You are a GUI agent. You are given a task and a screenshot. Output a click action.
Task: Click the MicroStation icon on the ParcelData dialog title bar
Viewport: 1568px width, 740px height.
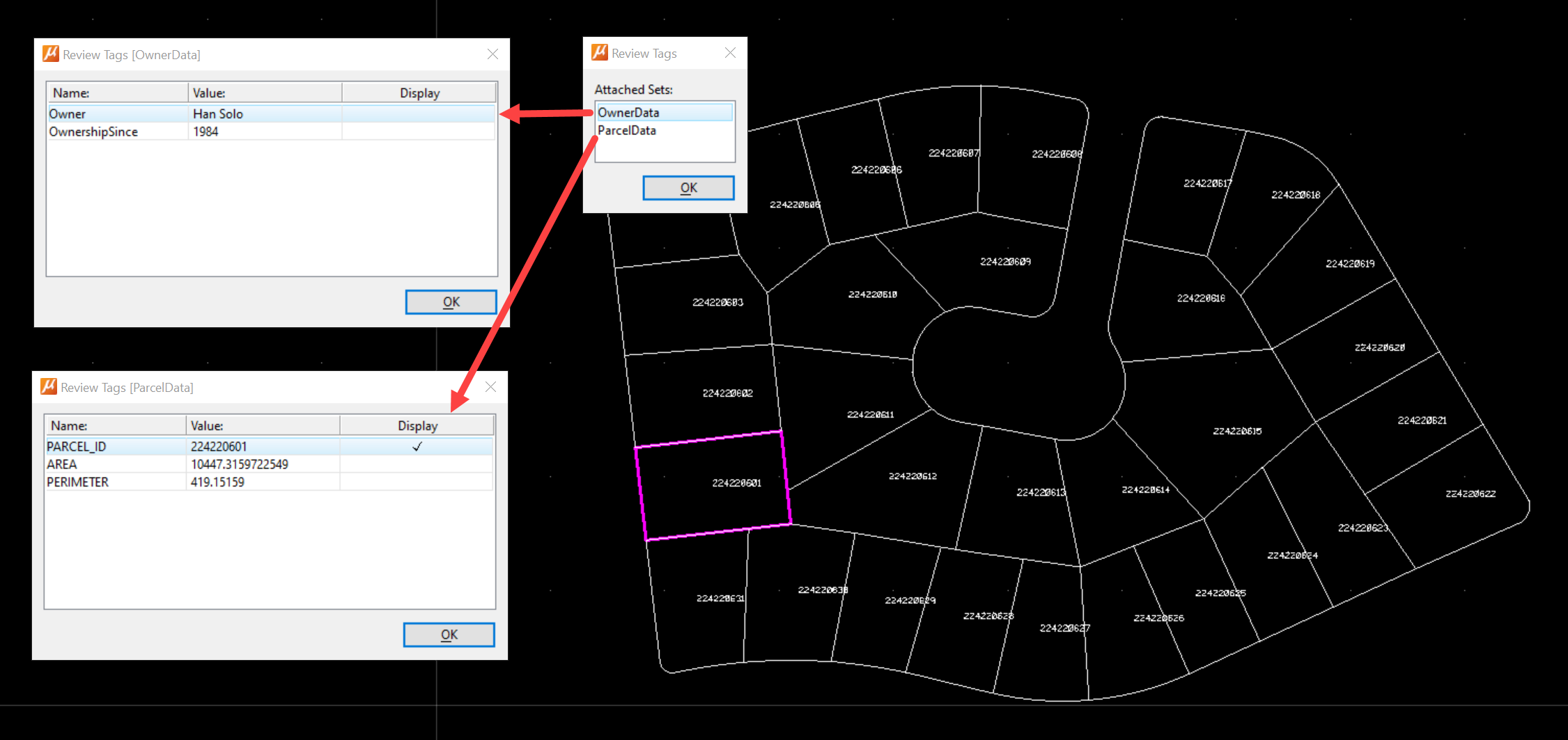pos(49,386)
